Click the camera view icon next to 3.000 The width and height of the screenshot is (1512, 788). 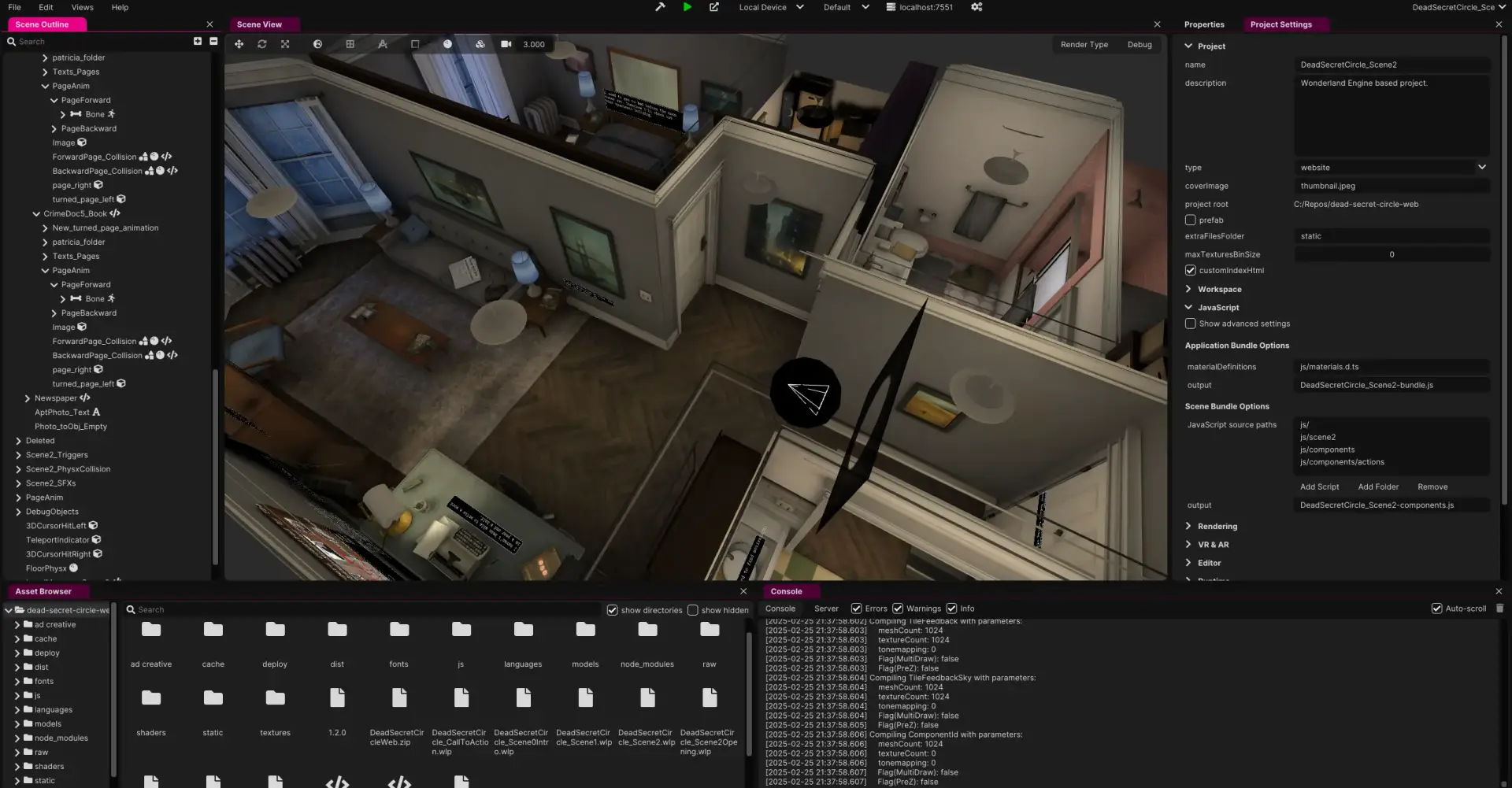(x=506, y=44)
